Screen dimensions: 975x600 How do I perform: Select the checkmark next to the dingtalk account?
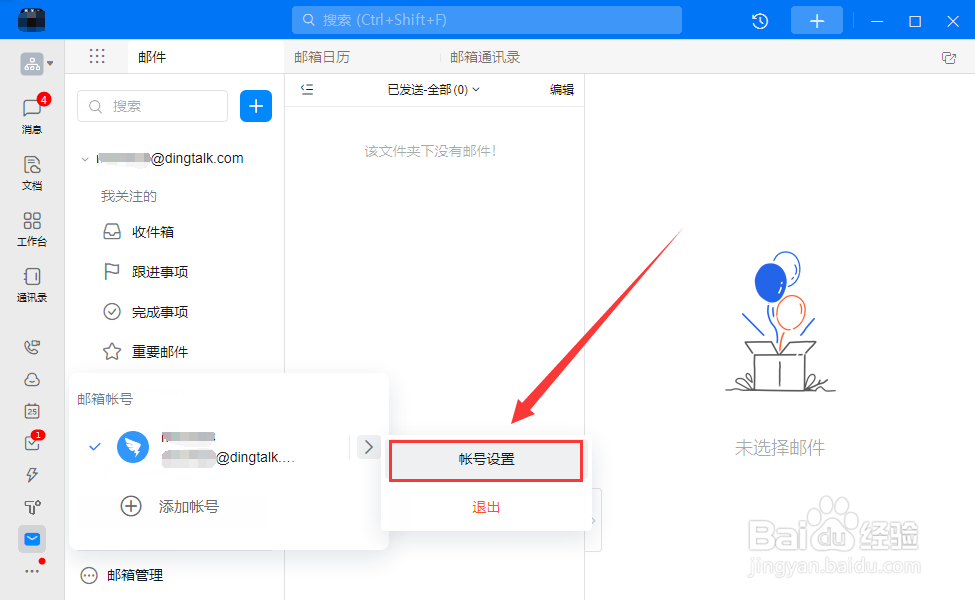[94, 447]
